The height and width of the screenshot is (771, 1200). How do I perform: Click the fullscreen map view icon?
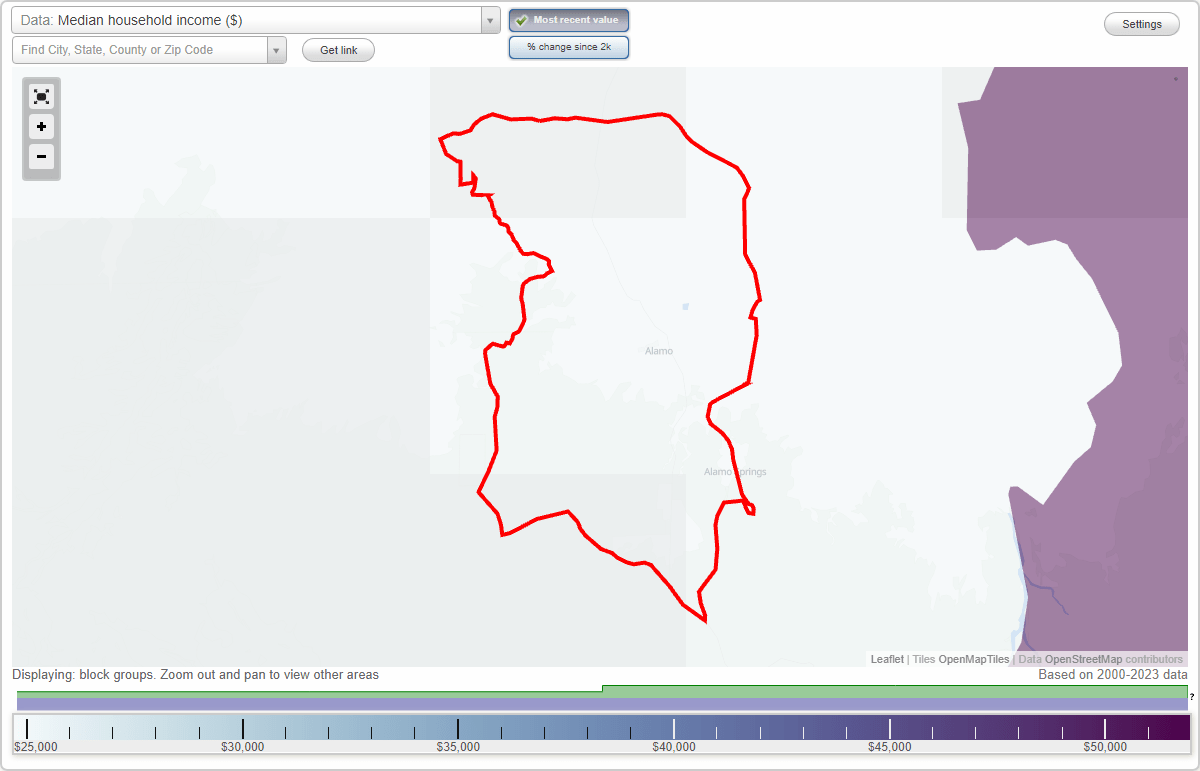point(41,96)
